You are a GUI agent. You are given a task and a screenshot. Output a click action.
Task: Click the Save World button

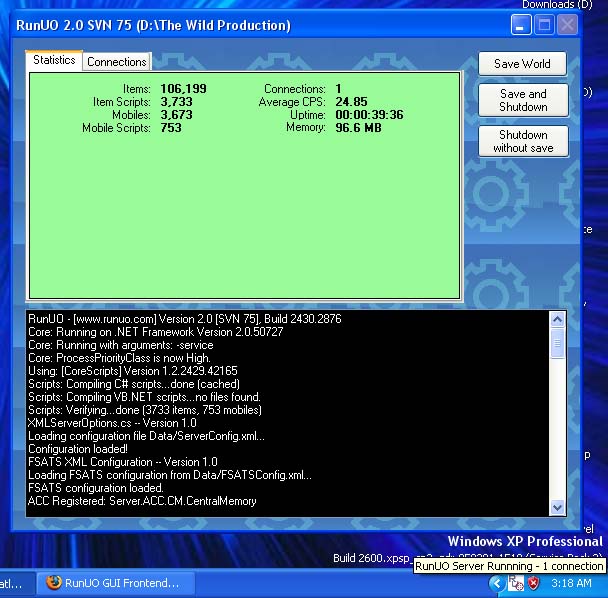522,64
